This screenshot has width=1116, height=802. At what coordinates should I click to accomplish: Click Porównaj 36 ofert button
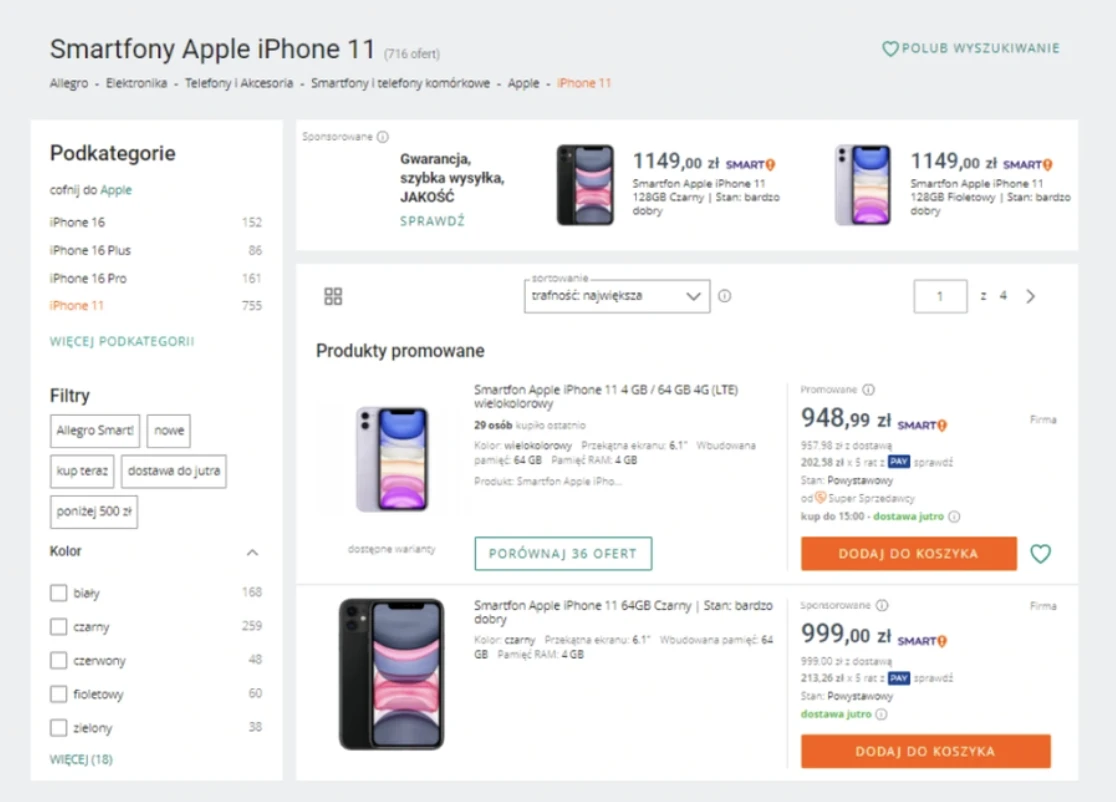click(x=563, y=554)
